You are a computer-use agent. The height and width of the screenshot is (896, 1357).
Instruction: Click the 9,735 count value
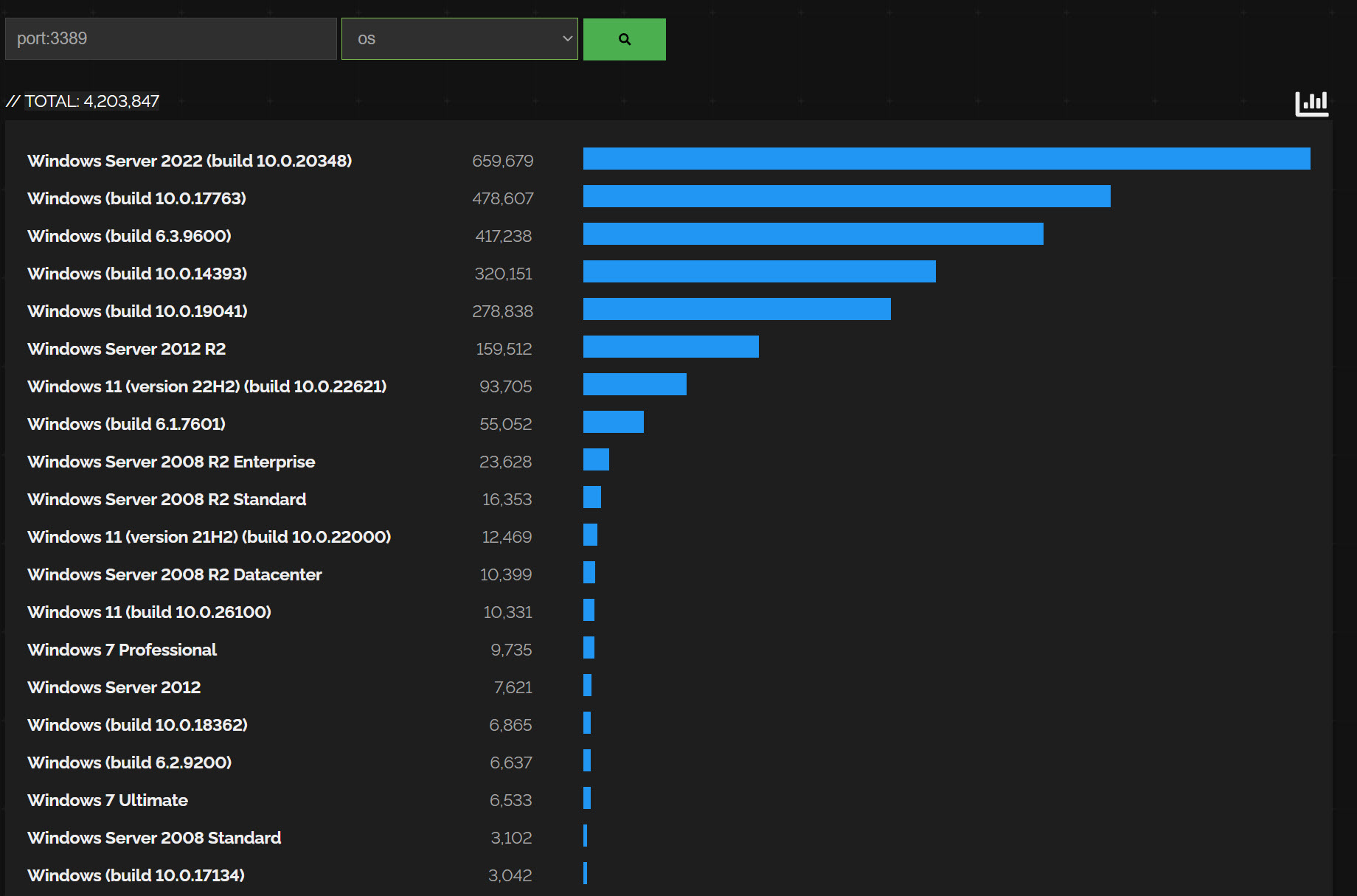512,650
